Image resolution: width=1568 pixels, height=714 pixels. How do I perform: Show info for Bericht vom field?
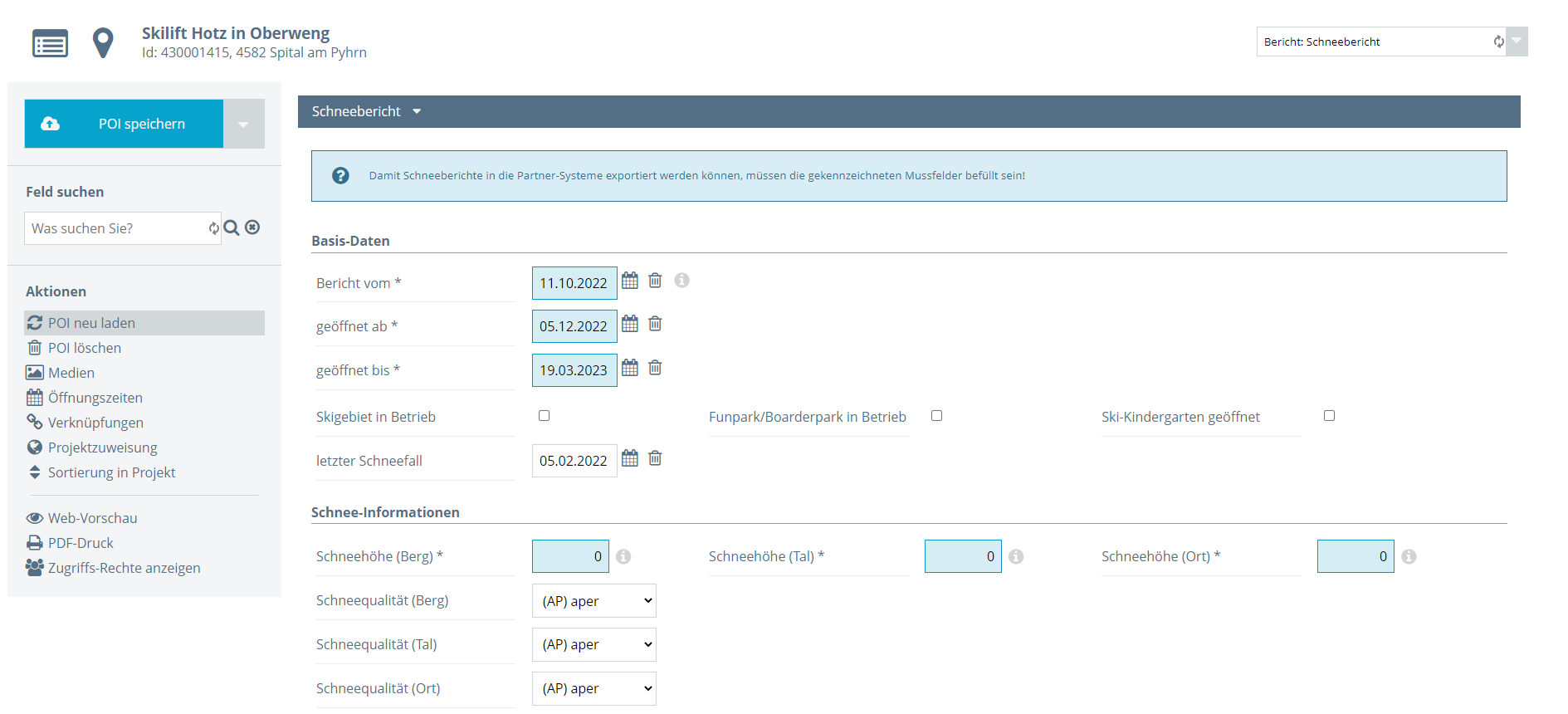(681, 281)
